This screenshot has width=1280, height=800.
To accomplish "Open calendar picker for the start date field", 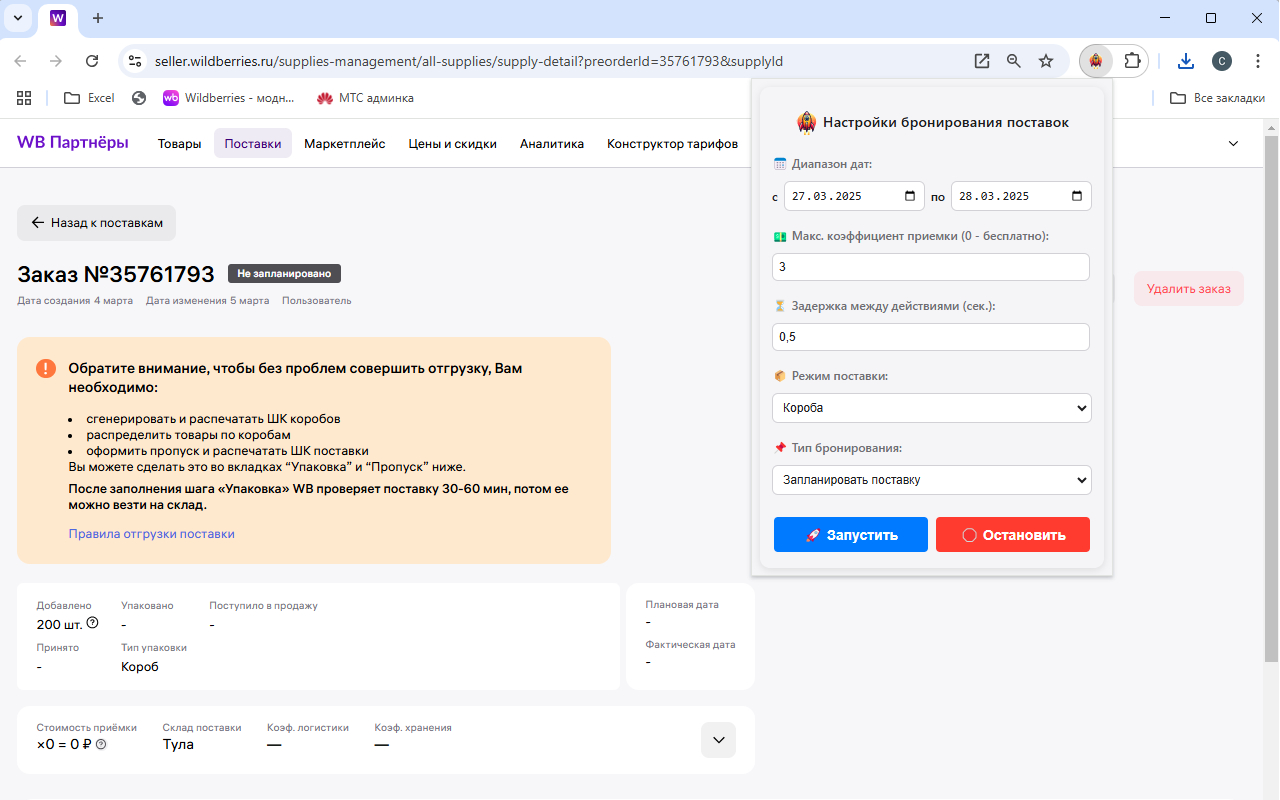I will point(913,196).
